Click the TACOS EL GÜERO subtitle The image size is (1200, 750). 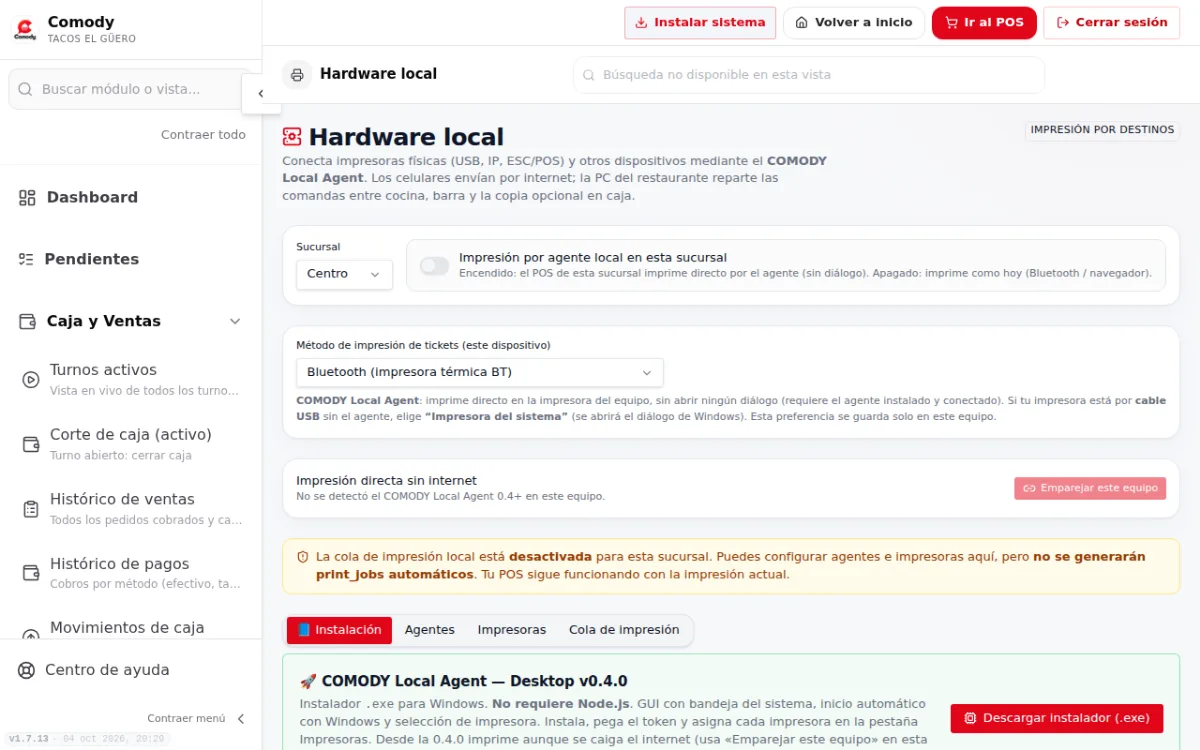[x=92, y=39]
